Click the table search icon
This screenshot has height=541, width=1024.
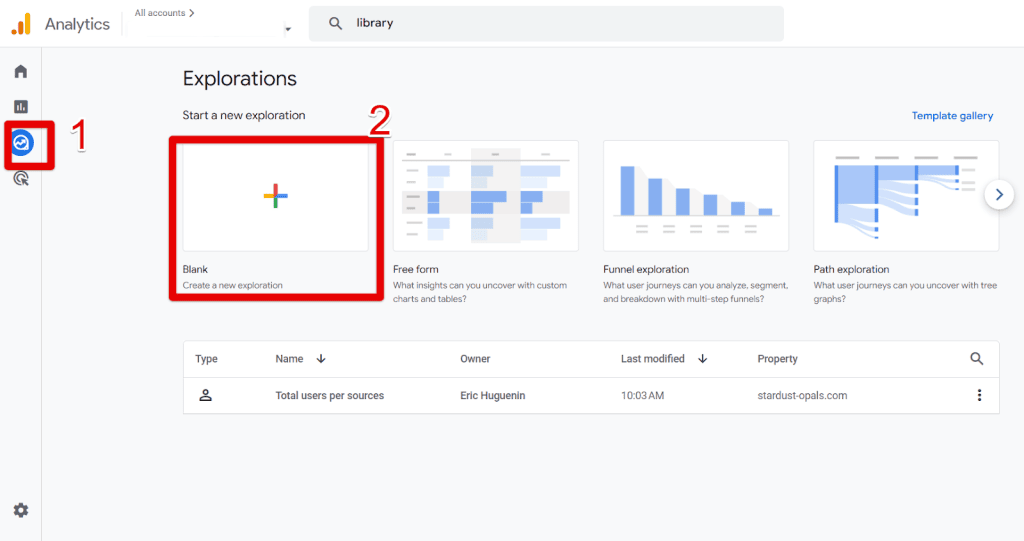pyautogui.click(x=977, y=359)
